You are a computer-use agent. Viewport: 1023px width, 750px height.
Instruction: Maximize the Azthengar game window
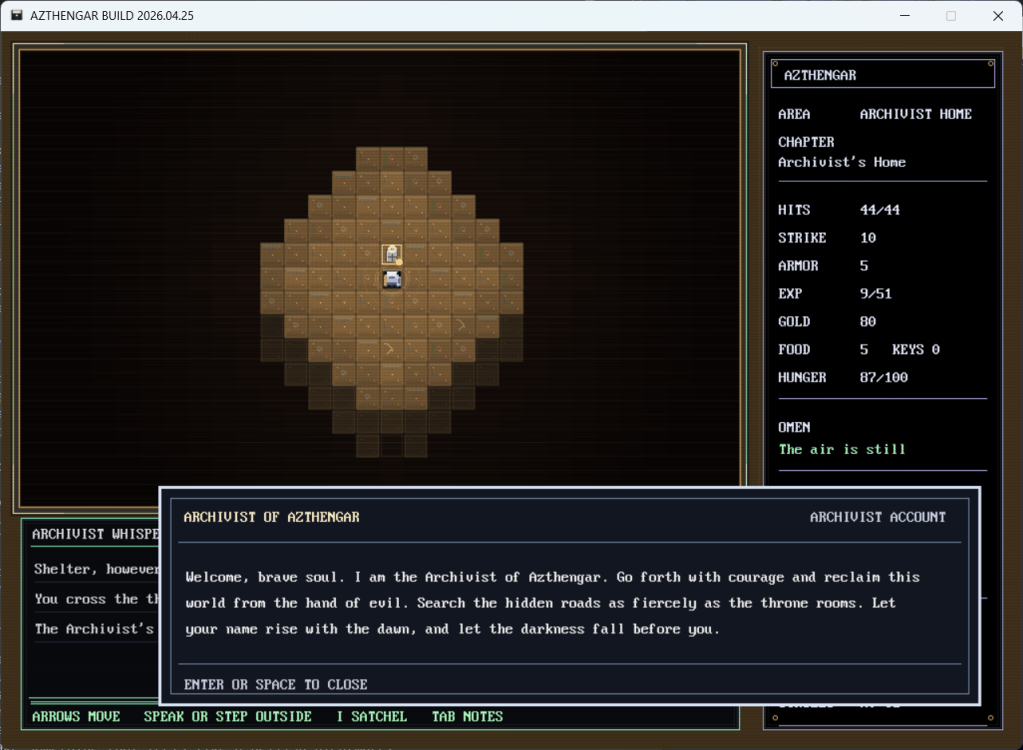(x=951, y=16)
